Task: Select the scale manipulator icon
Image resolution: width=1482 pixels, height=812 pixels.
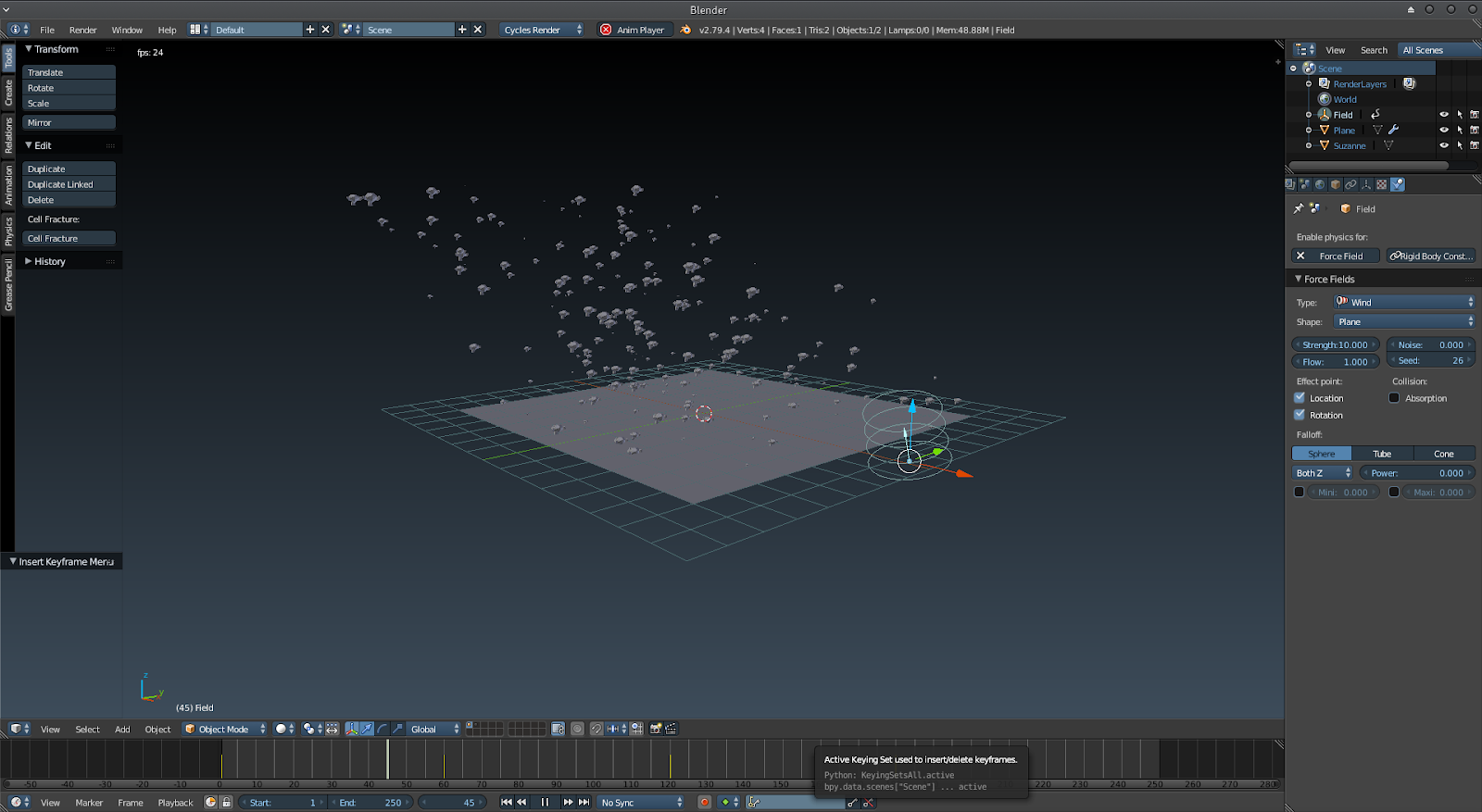Action: tap(397, 729)
